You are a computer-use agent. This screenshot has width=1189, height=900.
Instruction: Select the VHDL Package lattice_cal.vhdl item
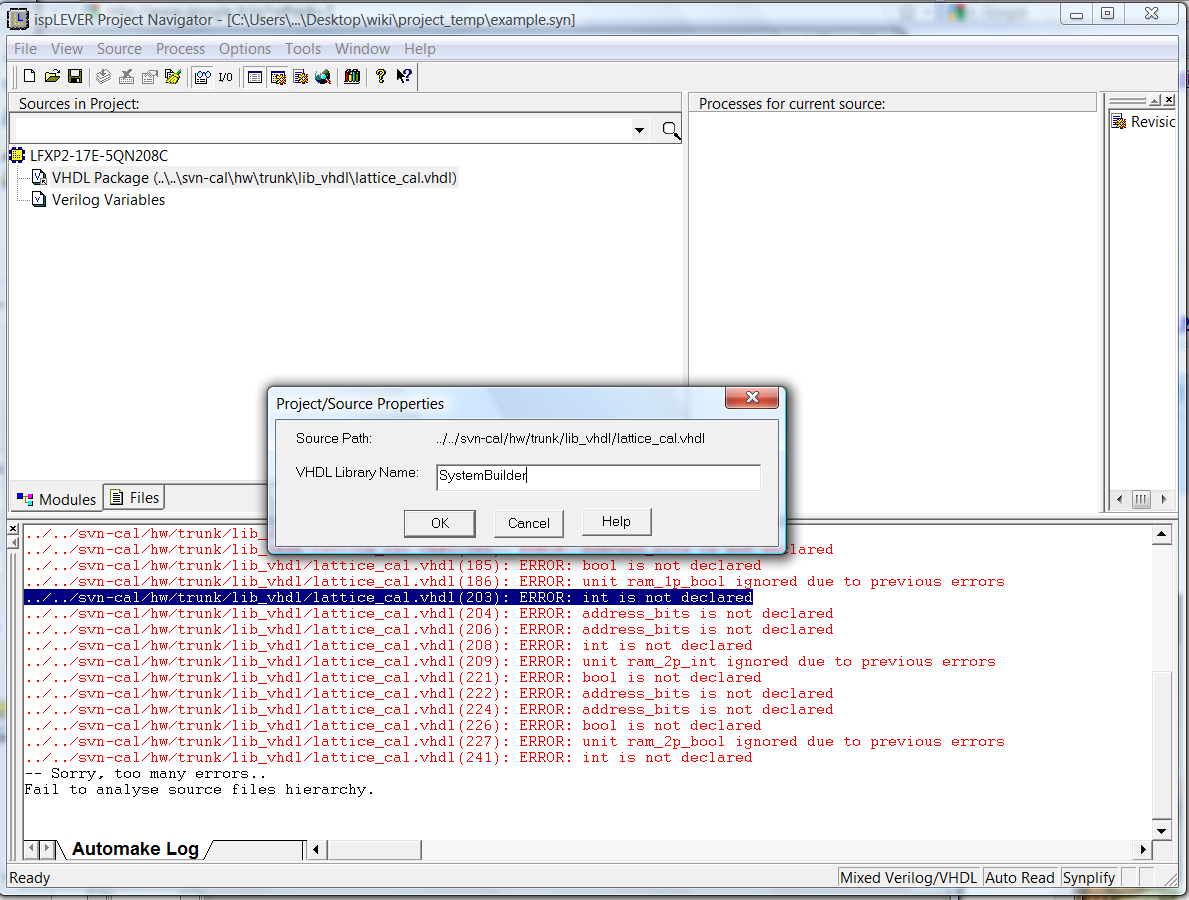[x=254, y=177]
